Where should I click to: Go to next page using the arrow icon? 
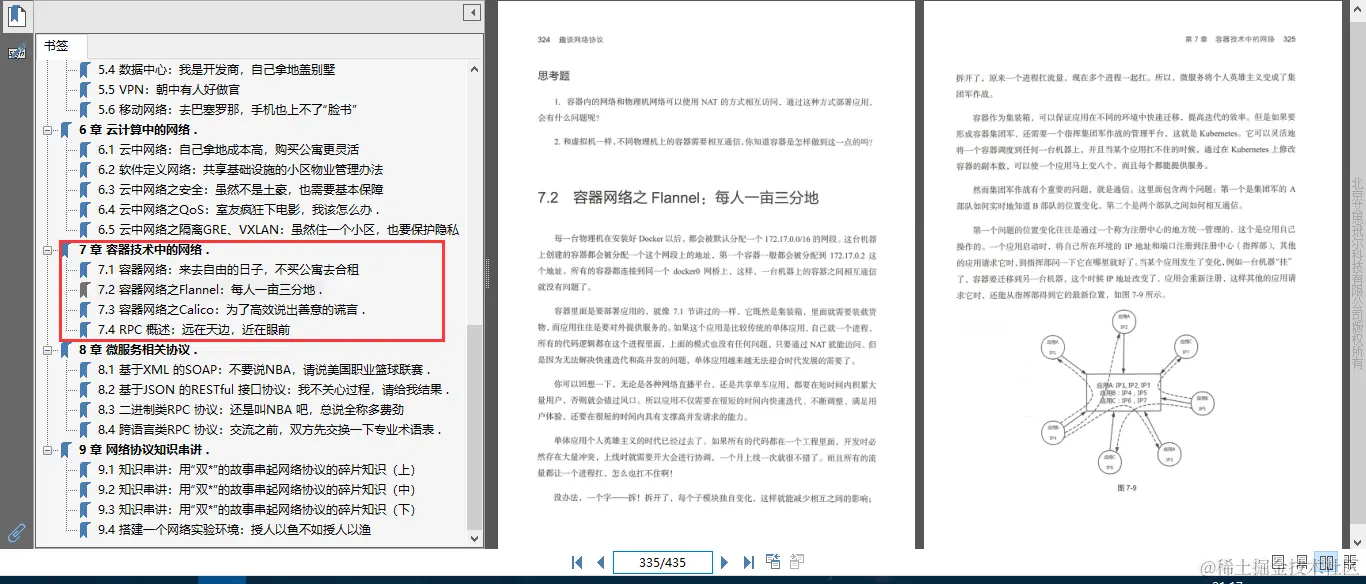tap(724, 562)
